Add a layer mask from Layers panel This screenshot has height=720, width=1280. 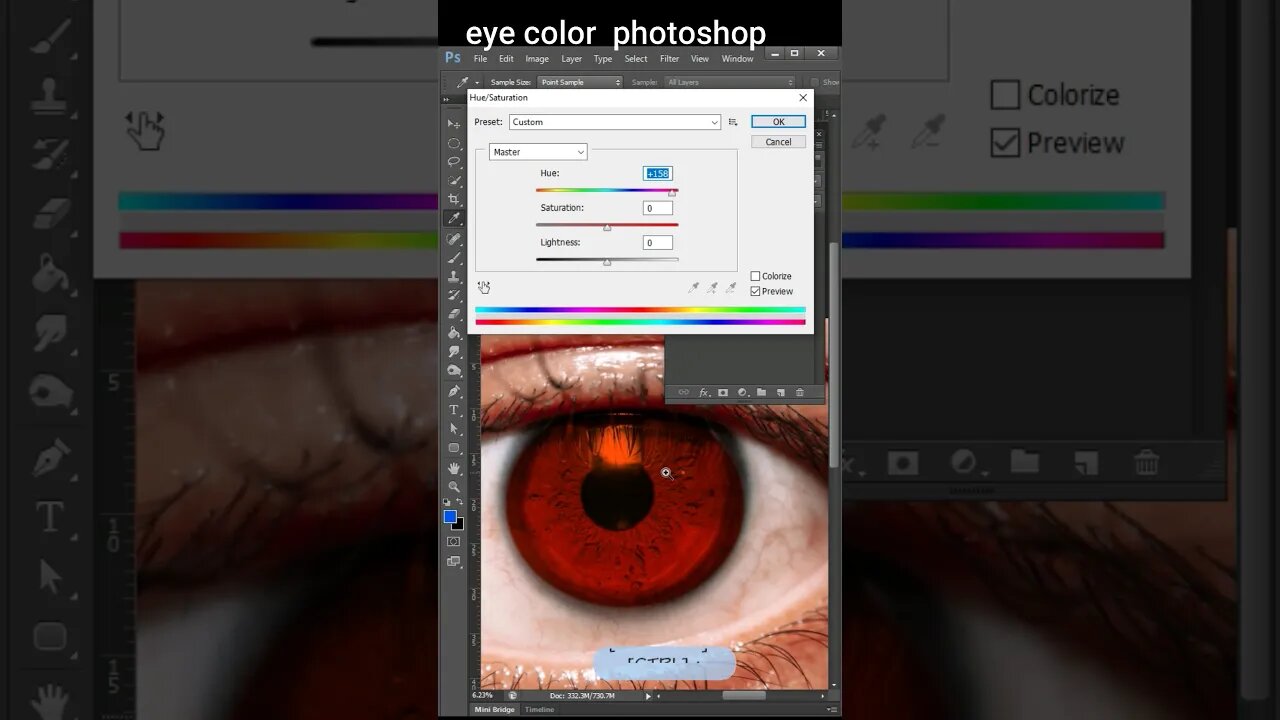point(723,393)
